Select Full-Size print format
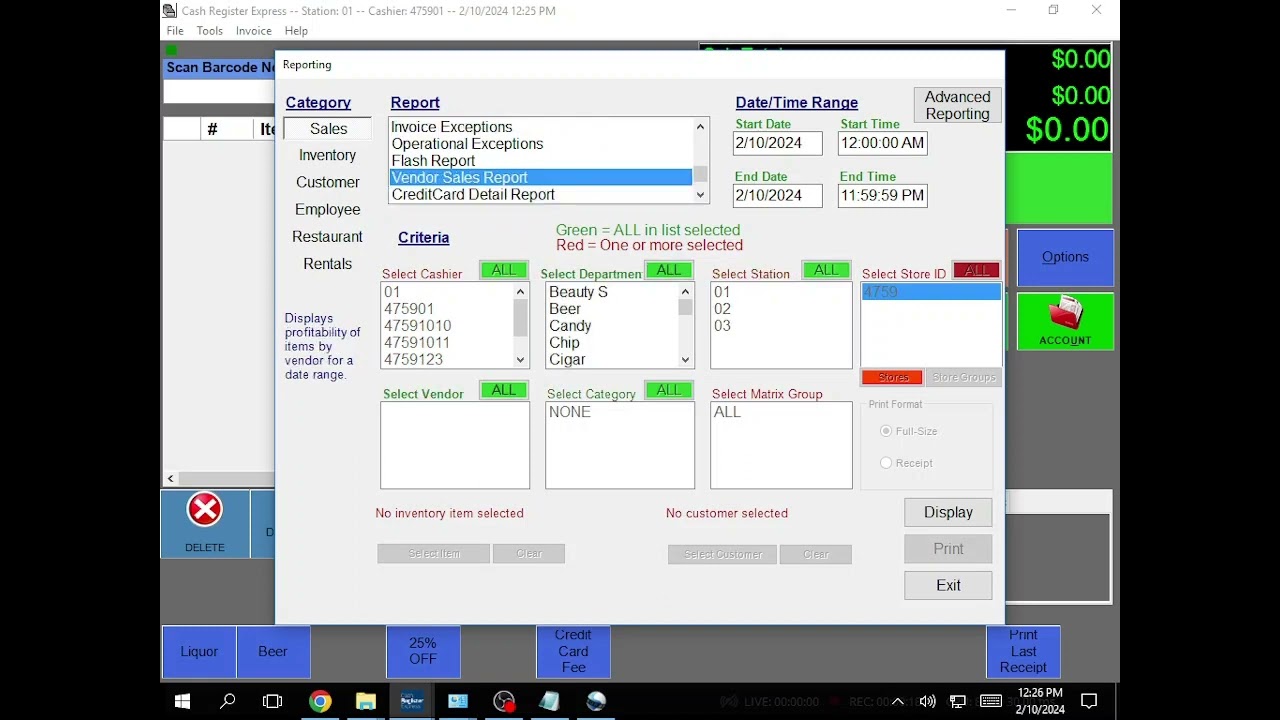This screenshot has width=1280, height=720. [886, 431]
